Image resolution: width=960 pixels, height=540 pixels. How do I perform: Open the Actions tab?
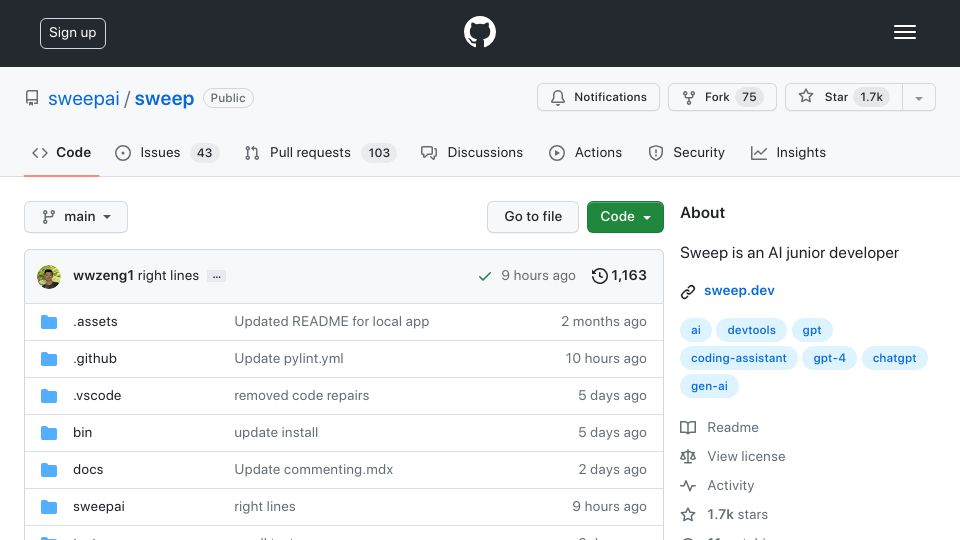[585, 152]
